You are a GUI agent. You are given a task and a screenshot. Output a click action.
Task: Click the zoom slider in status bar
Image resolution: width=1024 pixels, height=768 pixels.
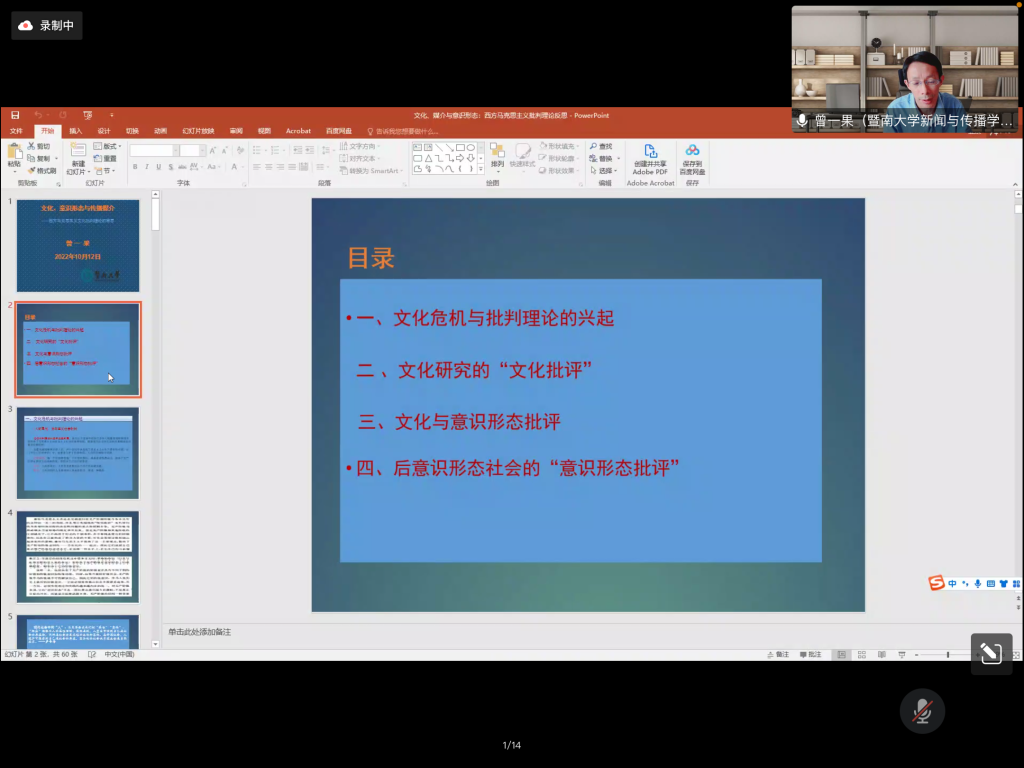point(948,654)
